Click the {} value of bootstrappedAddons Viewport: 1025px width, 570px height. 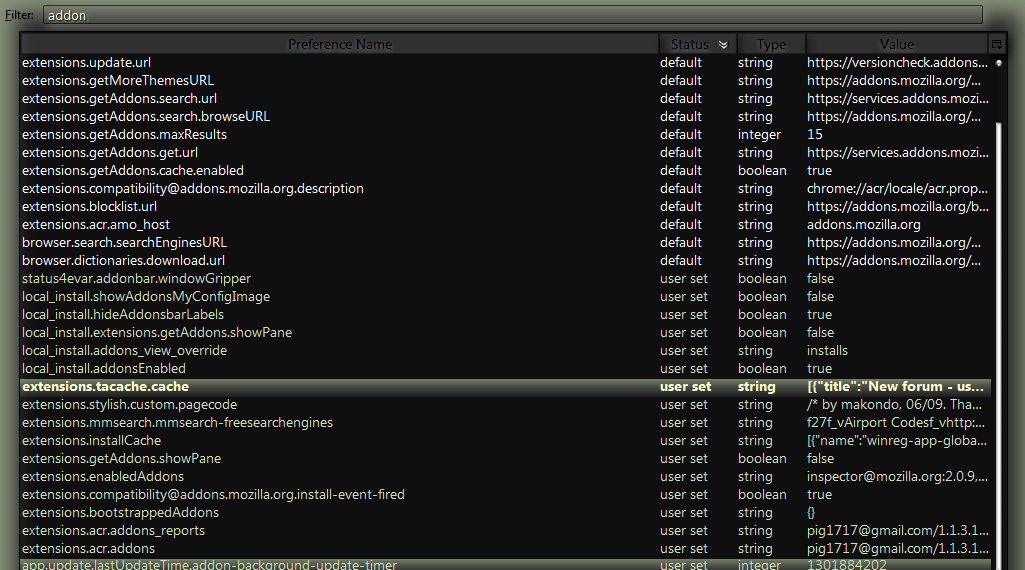click(x=811, y=512)
